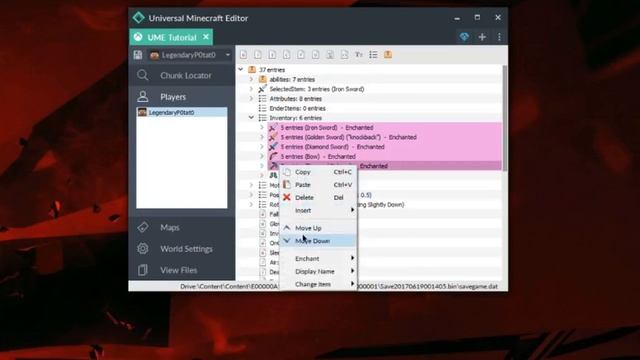640x360 pixels.
Task: Click the diamond premium icon in tab bar
Action: (x=464, y=37)
